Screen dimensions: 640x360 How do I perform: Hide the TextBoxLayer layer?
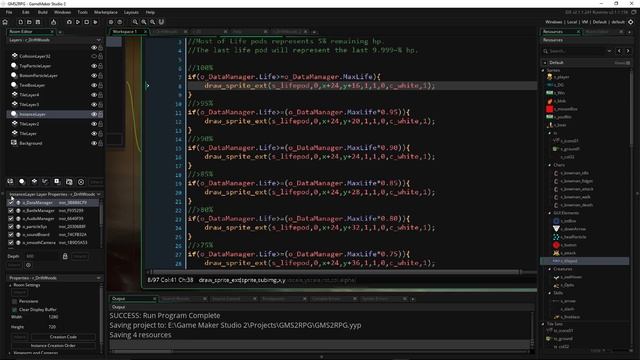94,85
